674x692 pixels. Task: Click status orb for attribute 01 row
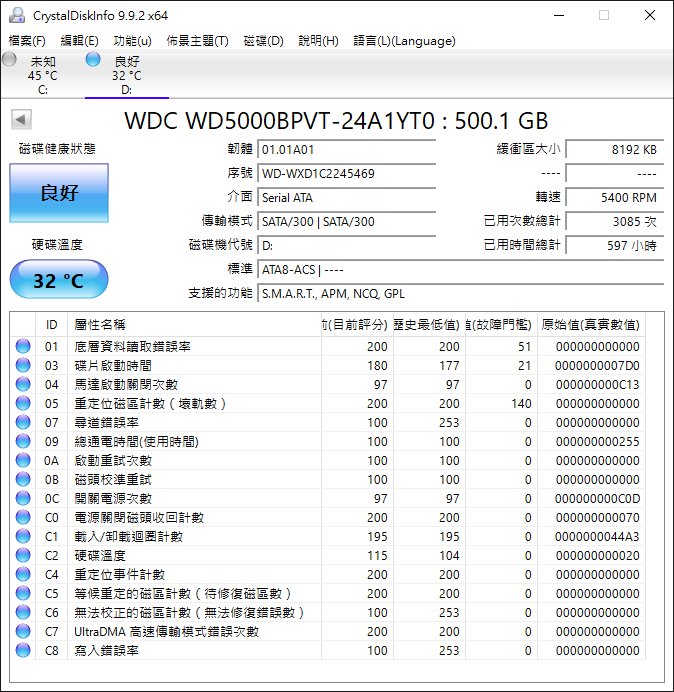[23, 346]
